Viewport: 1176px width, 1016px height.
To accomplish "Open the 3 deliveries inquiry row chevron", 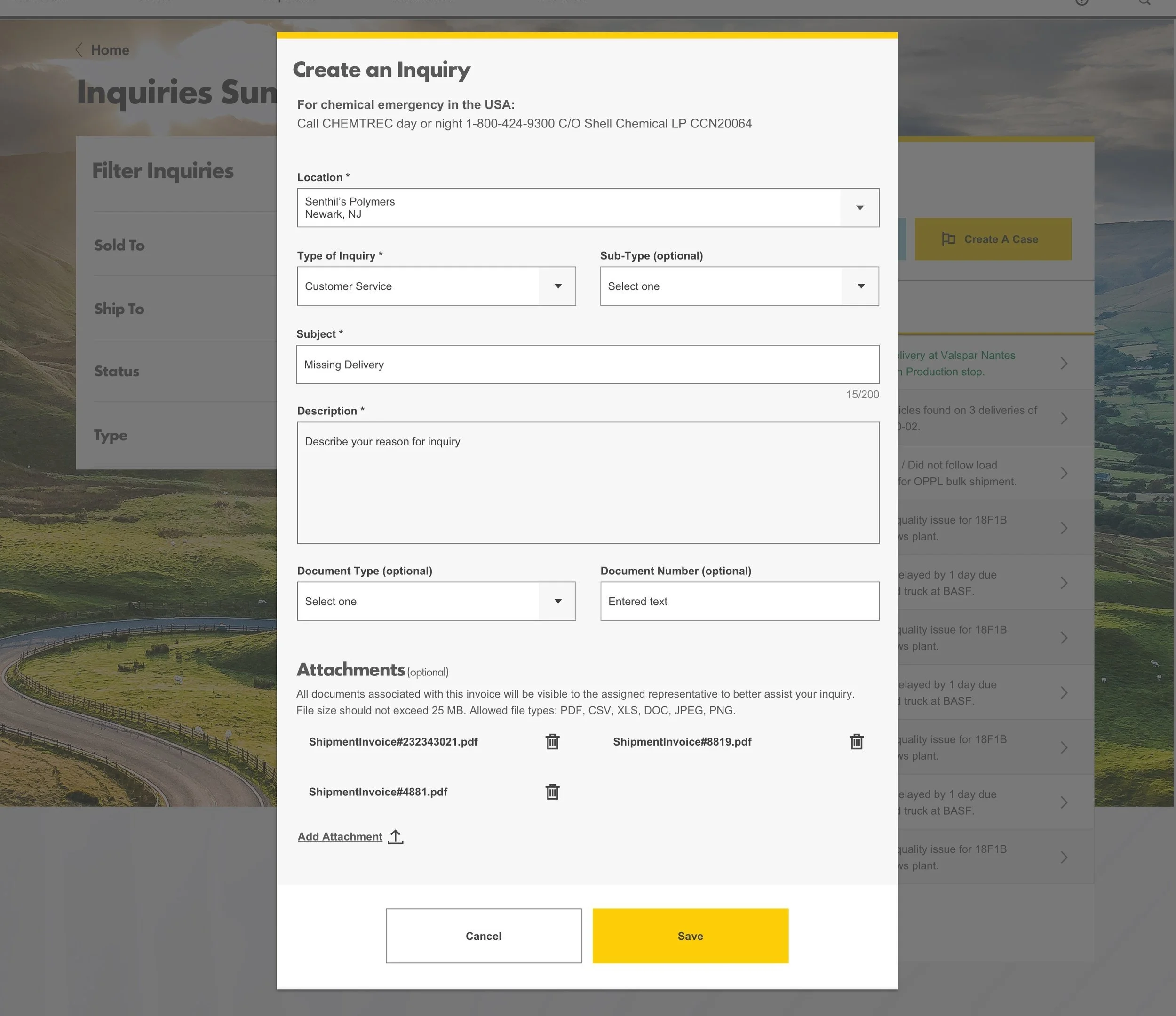I will click(x=1064, y=418).
